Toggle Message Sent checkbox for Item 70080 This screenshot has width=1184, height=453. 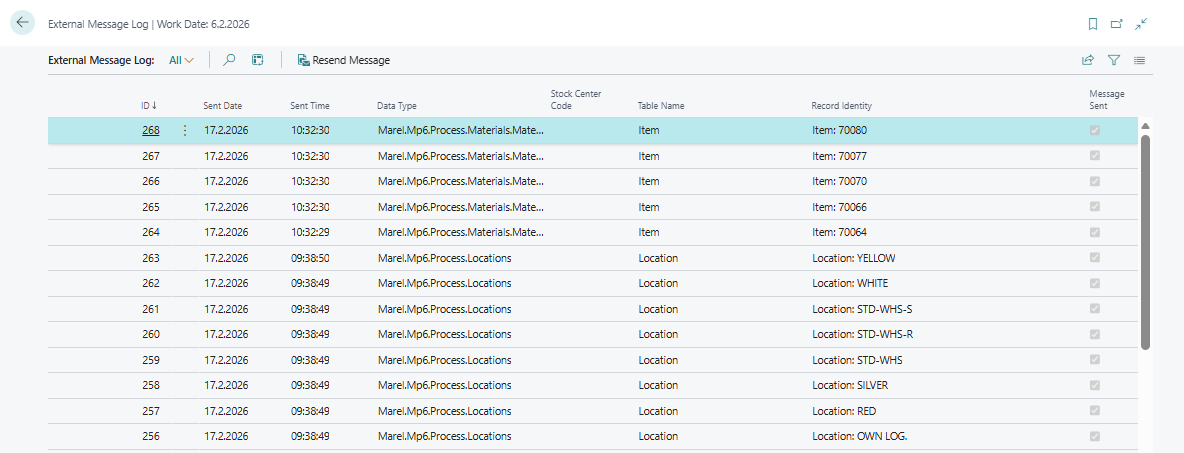[1095, 130]
